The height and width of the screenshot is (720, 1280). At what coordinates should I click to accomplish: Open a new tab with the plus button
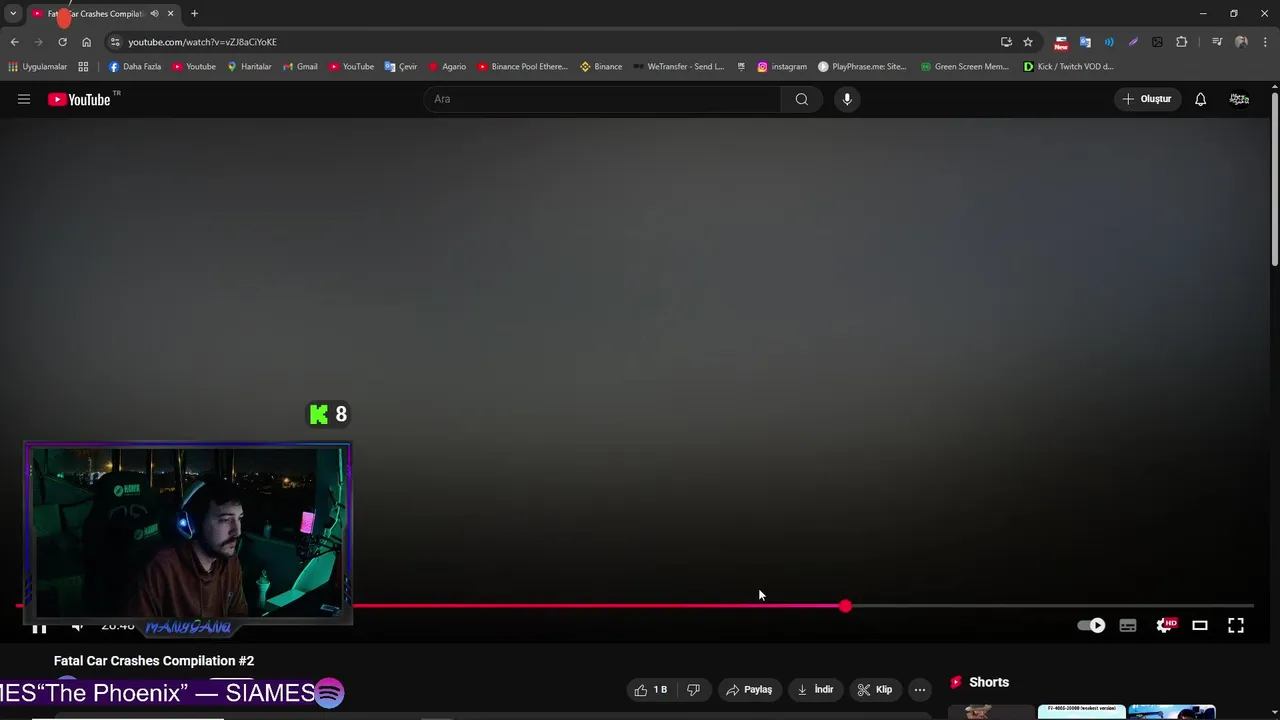tap(194, 14)
